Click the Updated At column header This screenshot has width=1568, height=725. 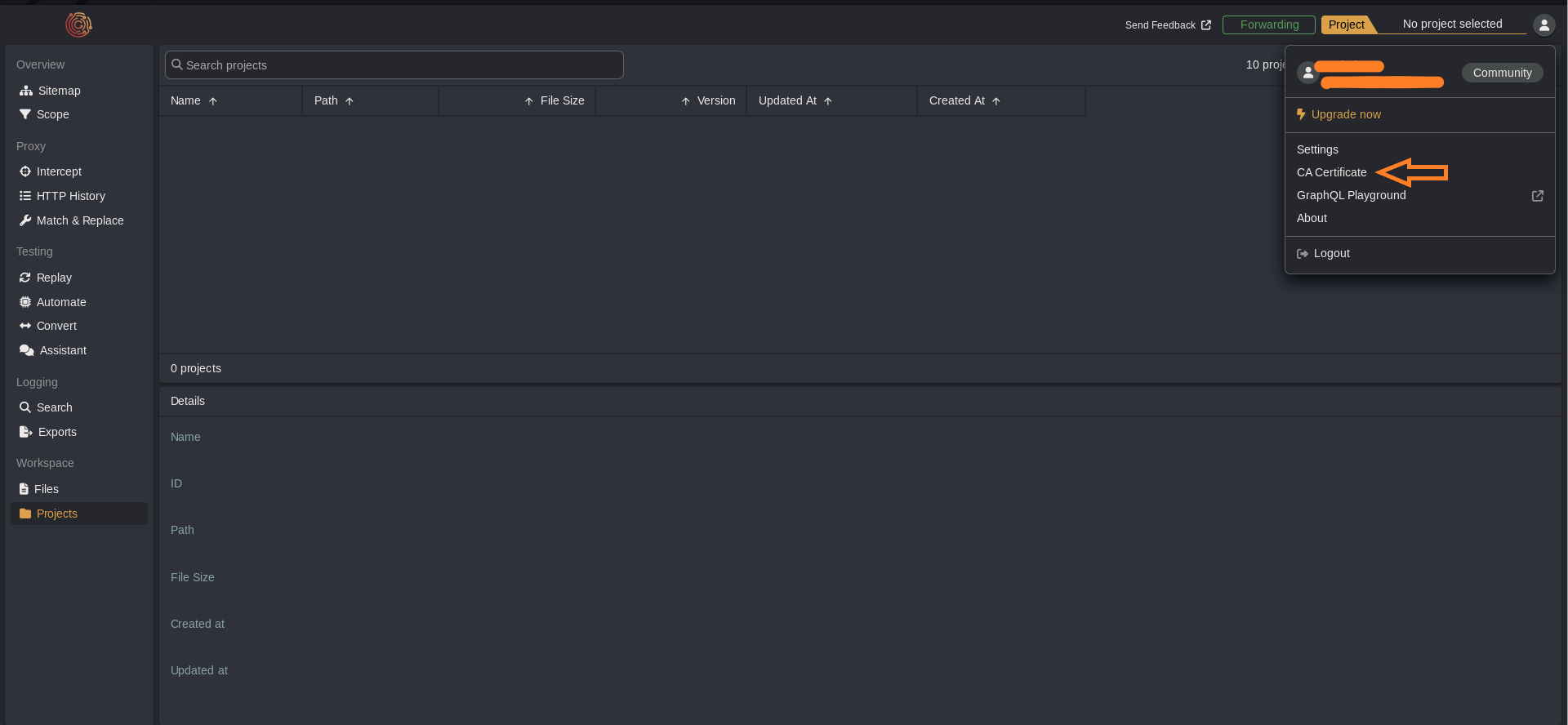pyautogui.click(x=831, y=101)
